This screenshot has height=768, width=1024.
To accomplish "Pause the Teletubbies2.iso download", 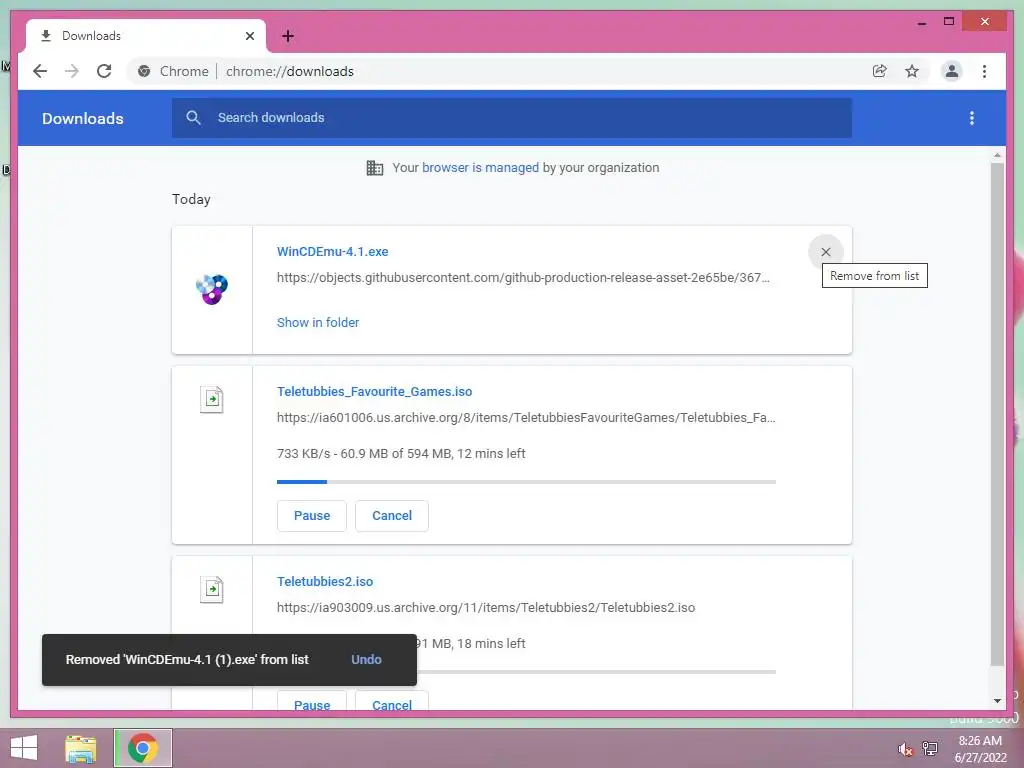I will pos(312,702).
